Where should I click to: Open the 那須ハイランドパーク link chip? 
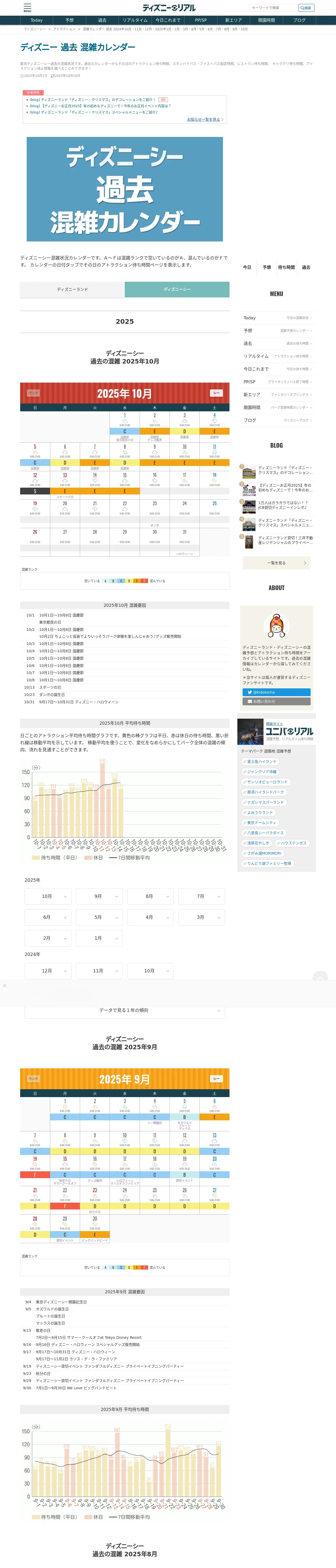click(264, 792)
